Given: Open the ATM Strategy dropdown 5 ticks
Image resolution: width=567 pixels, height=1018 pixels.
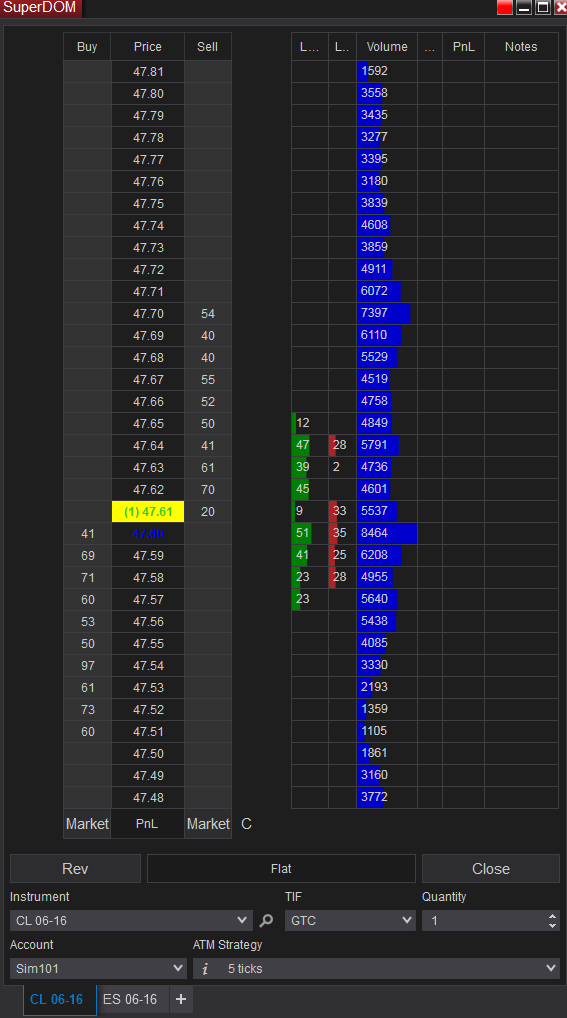Looking at the screenshot, I should [x=376, y=969].
